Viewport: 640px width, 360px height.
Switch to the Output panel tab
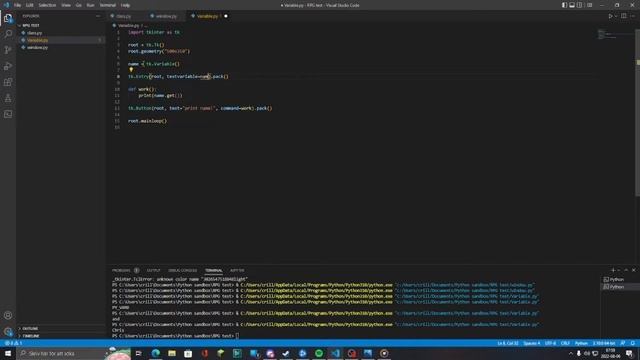[x=153, y=270]
